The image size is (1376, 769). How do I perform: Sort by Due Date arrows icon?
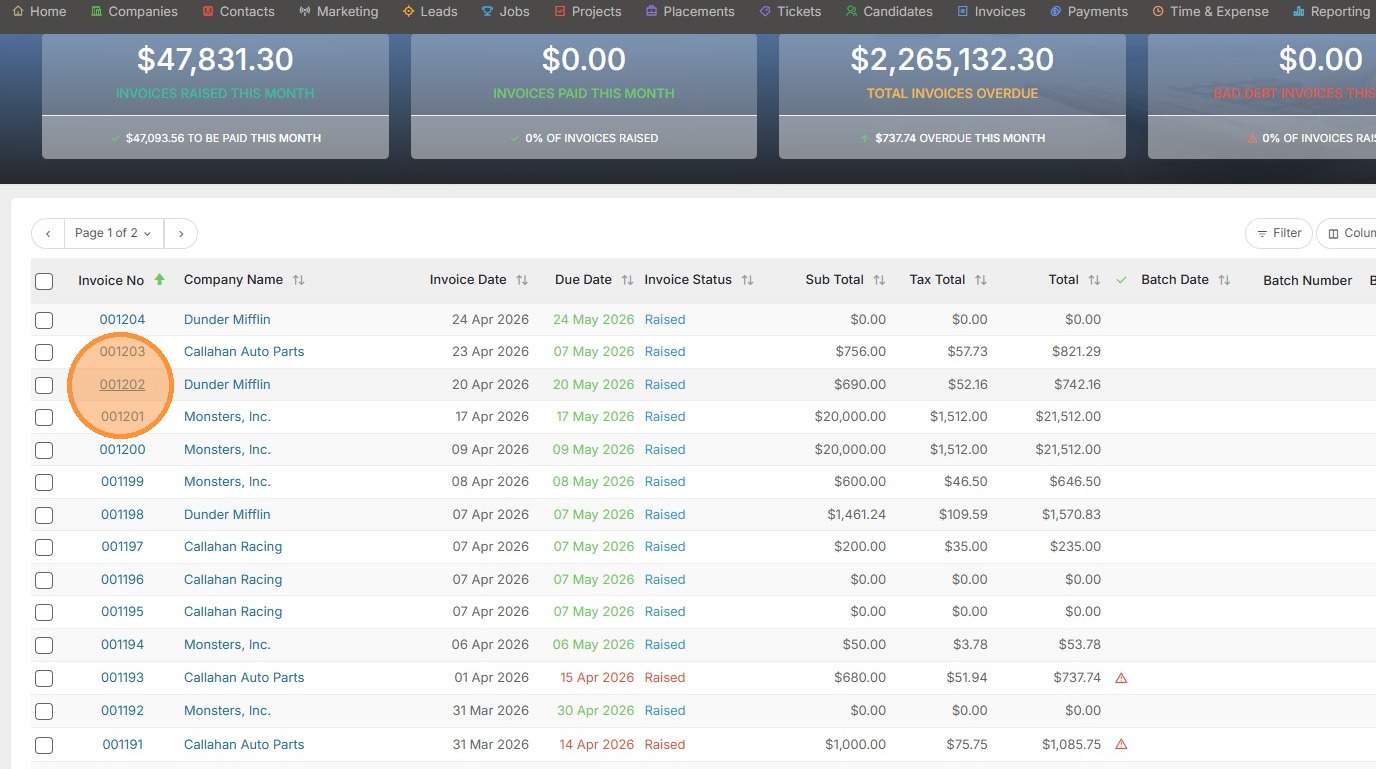point(627,280)
